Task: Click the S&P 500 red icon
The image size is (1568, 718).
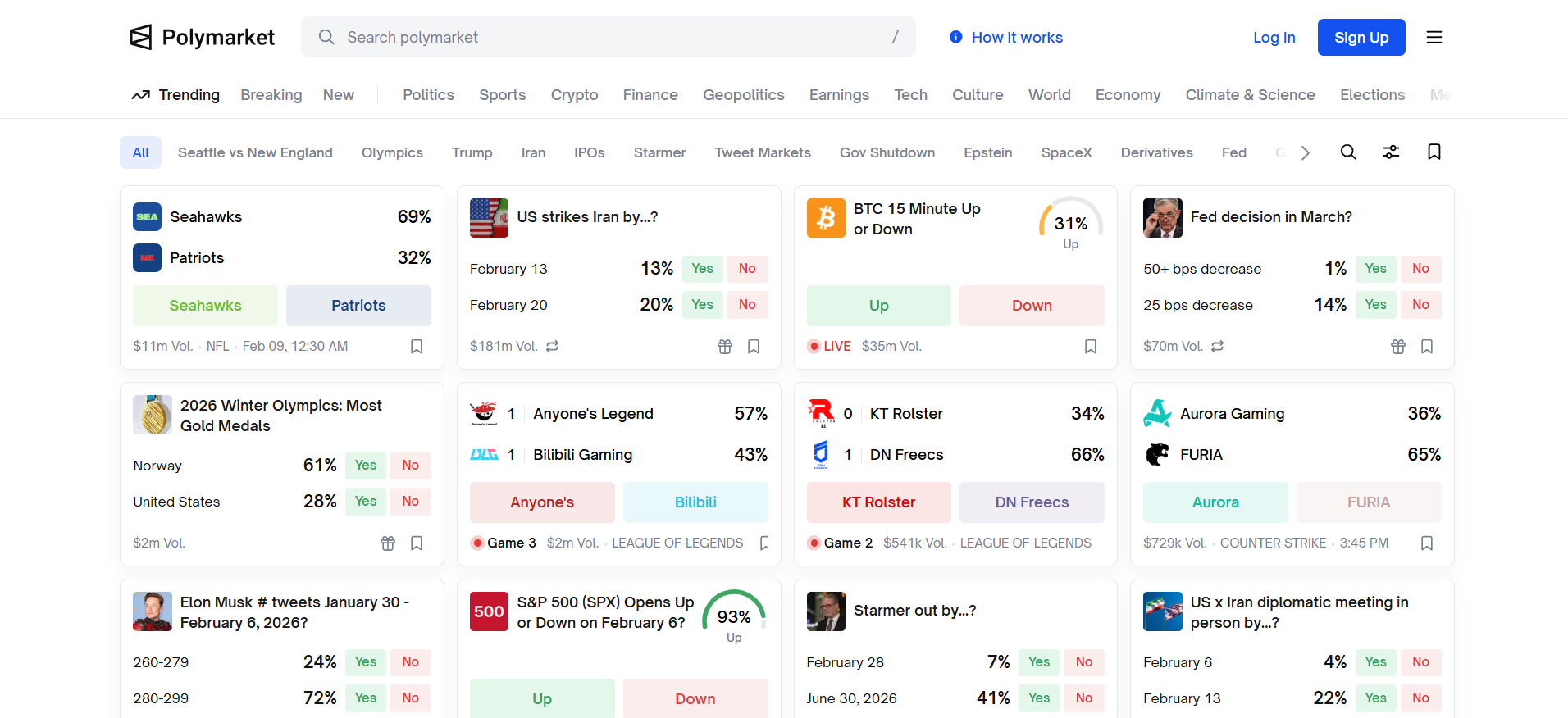Action: [489, 611]
